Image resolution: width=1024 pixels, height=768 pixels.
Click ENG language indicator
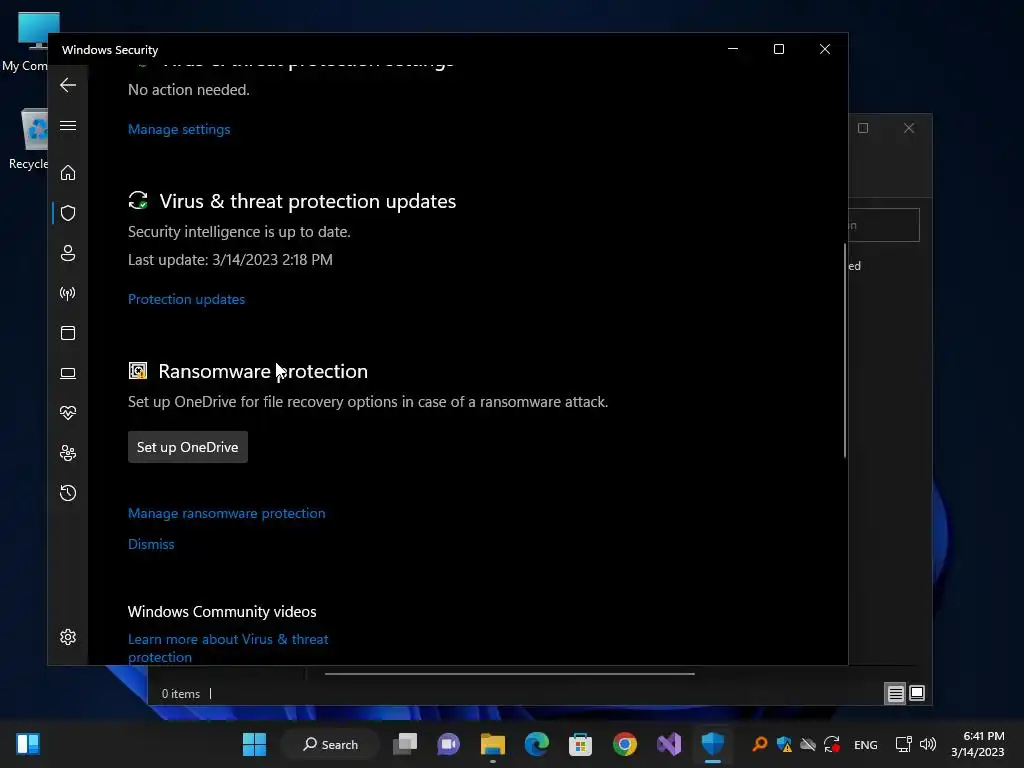[x=865, y=744]
